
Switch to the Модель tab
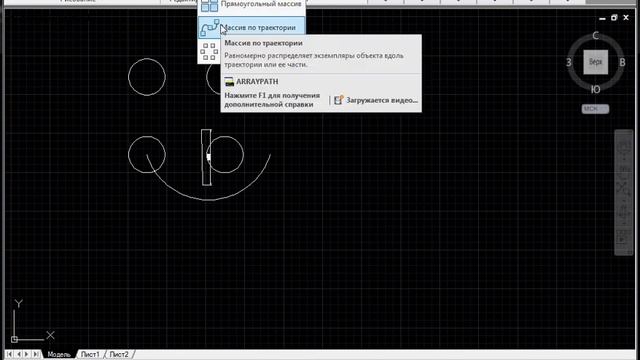(59, 354)
